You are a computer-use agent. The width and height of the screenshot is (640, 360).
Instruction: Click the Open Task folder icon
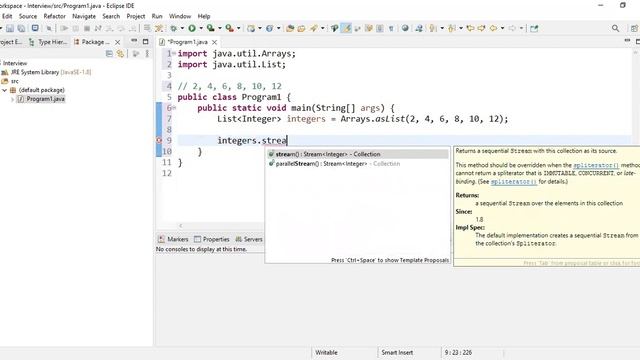pyautogui.click(x=301, y=28)
